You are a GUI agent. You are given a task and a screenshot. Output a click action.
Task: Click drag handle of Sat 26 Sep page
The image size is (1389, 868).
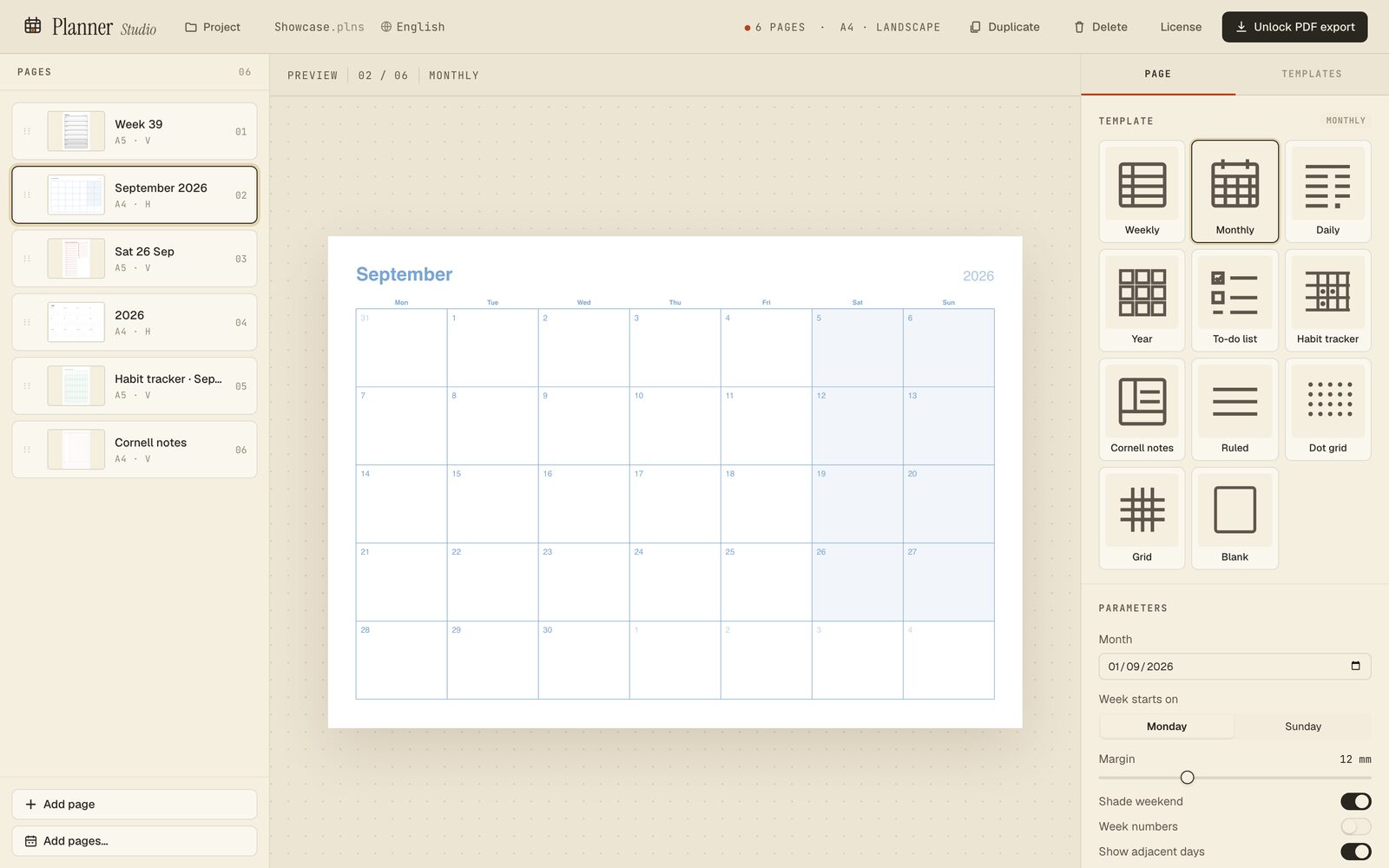(x=27, y=259)
